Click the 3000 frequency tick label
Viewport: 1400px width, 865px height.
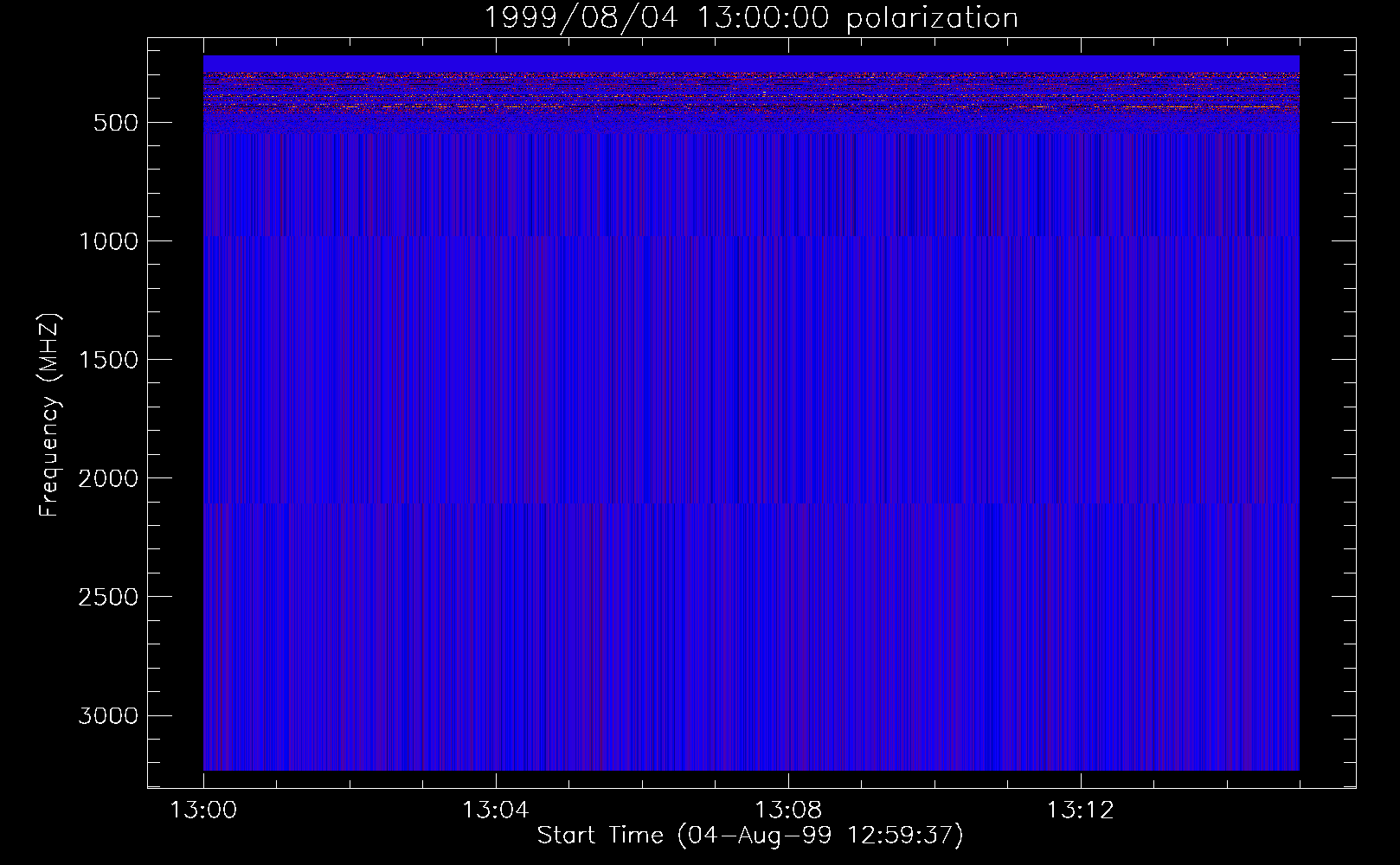pyautogui.click(x=108, y=715)
